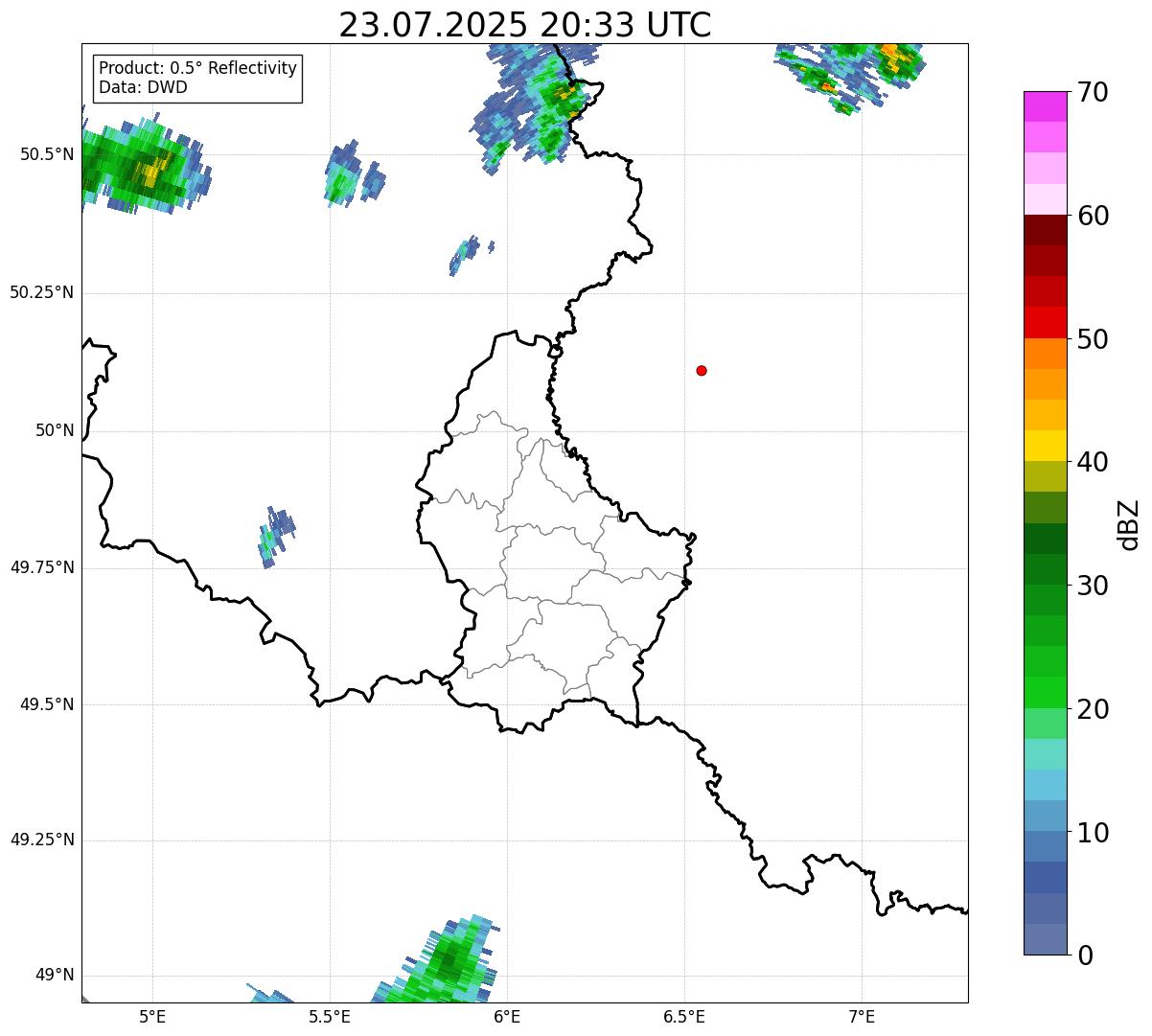This screenshot has height=1036, width=1152.
Task: Click the radar echo at the top near 6.1°E
Action: (x=534, y=108)
